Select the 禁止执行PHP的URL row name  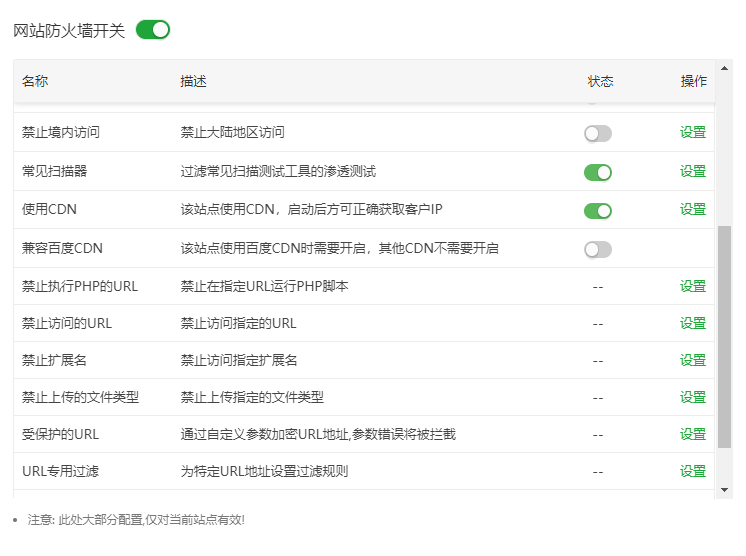[80, 286]
